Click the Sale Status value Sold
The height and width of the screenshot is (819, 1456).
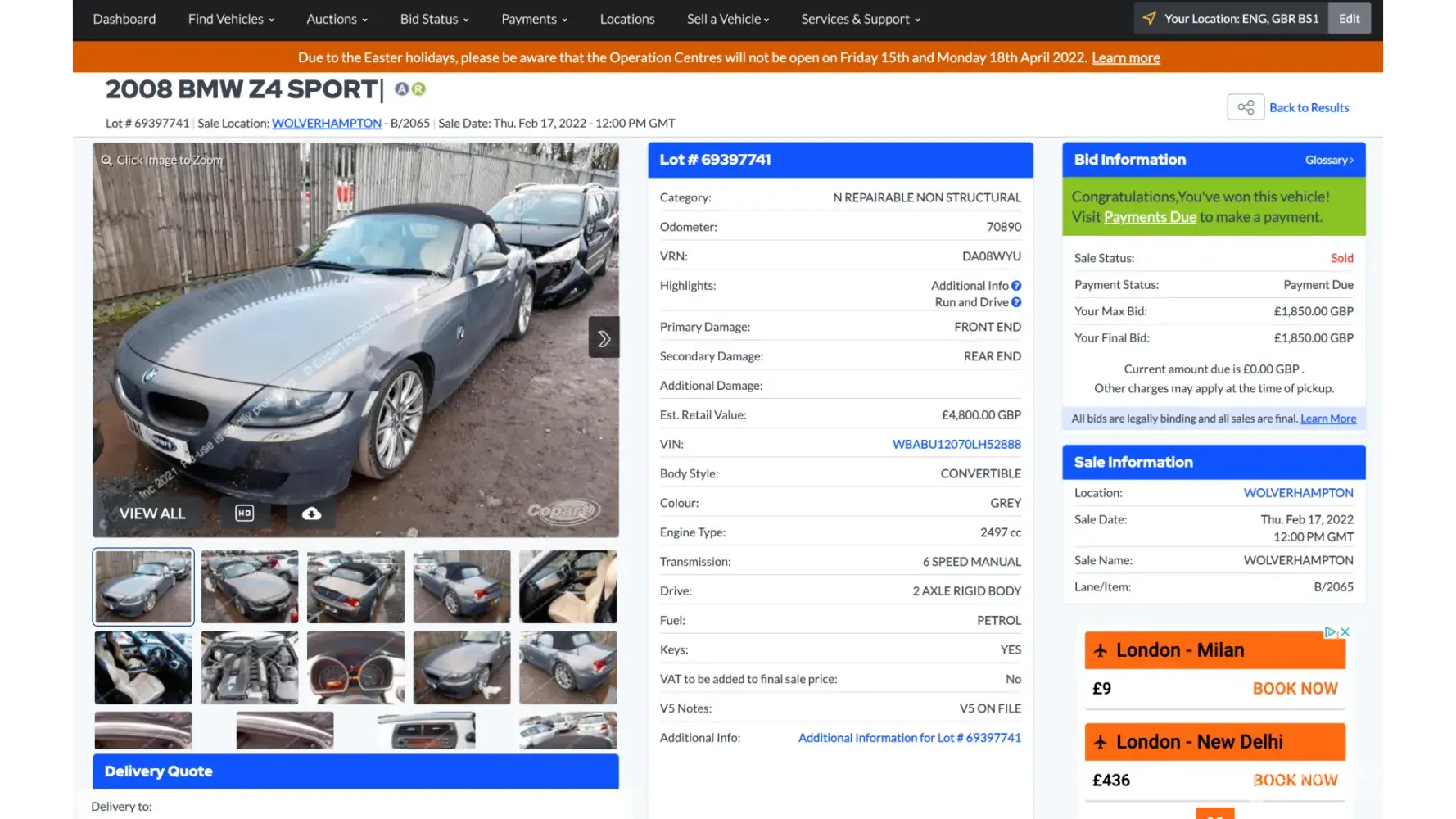1342,258
